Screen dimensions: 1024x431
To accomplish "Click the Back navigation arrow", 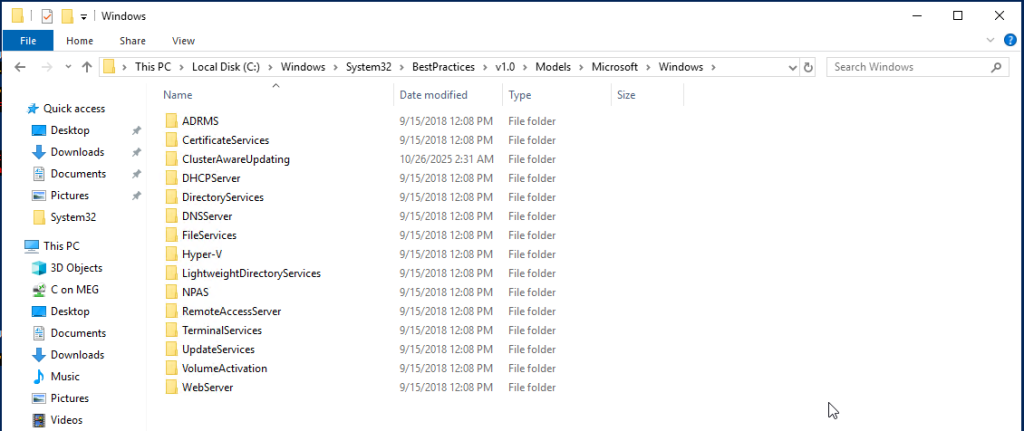I will click(x=21, y=67).
